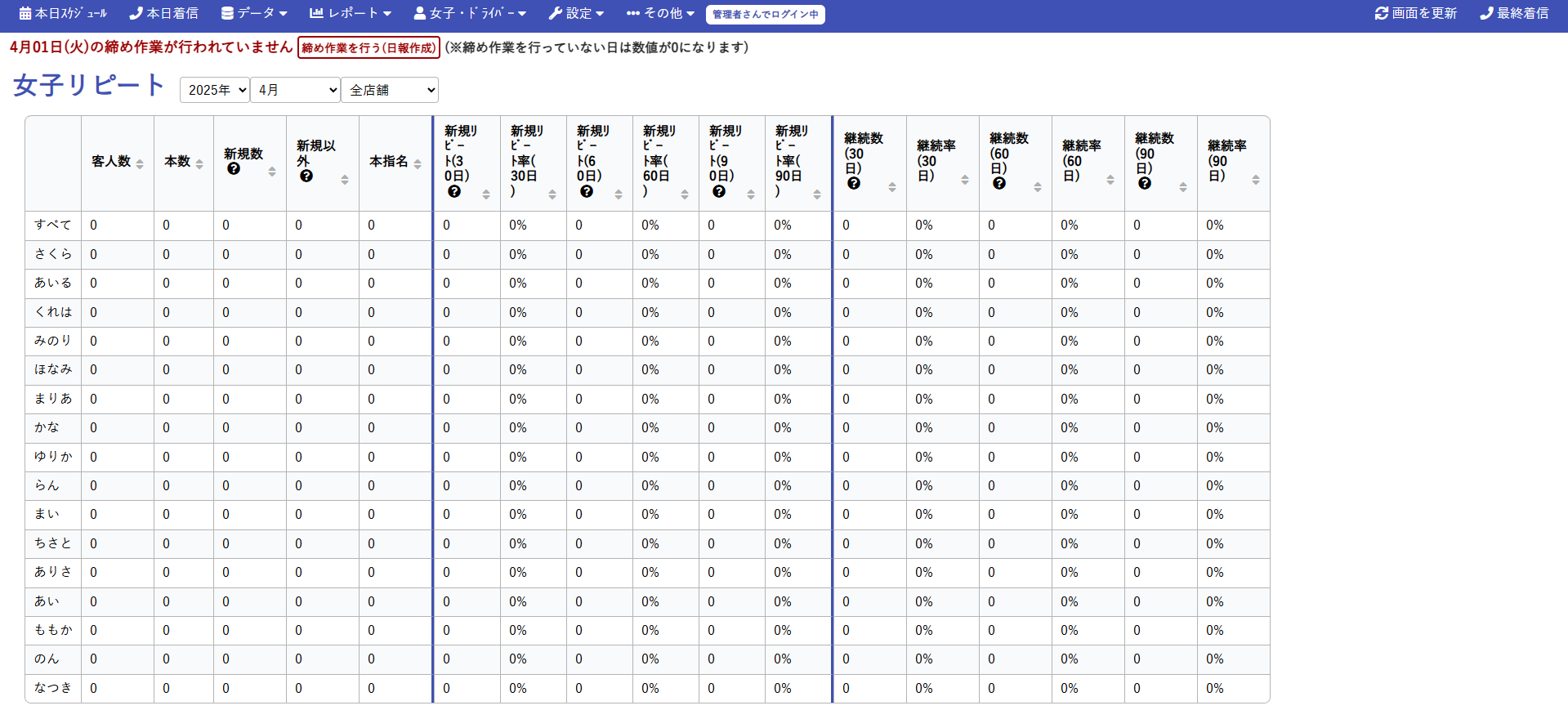Viewport: 1568px width, 728px height.
Task: Sort table by 客人数 sort arrows
Action: point(140,164)
